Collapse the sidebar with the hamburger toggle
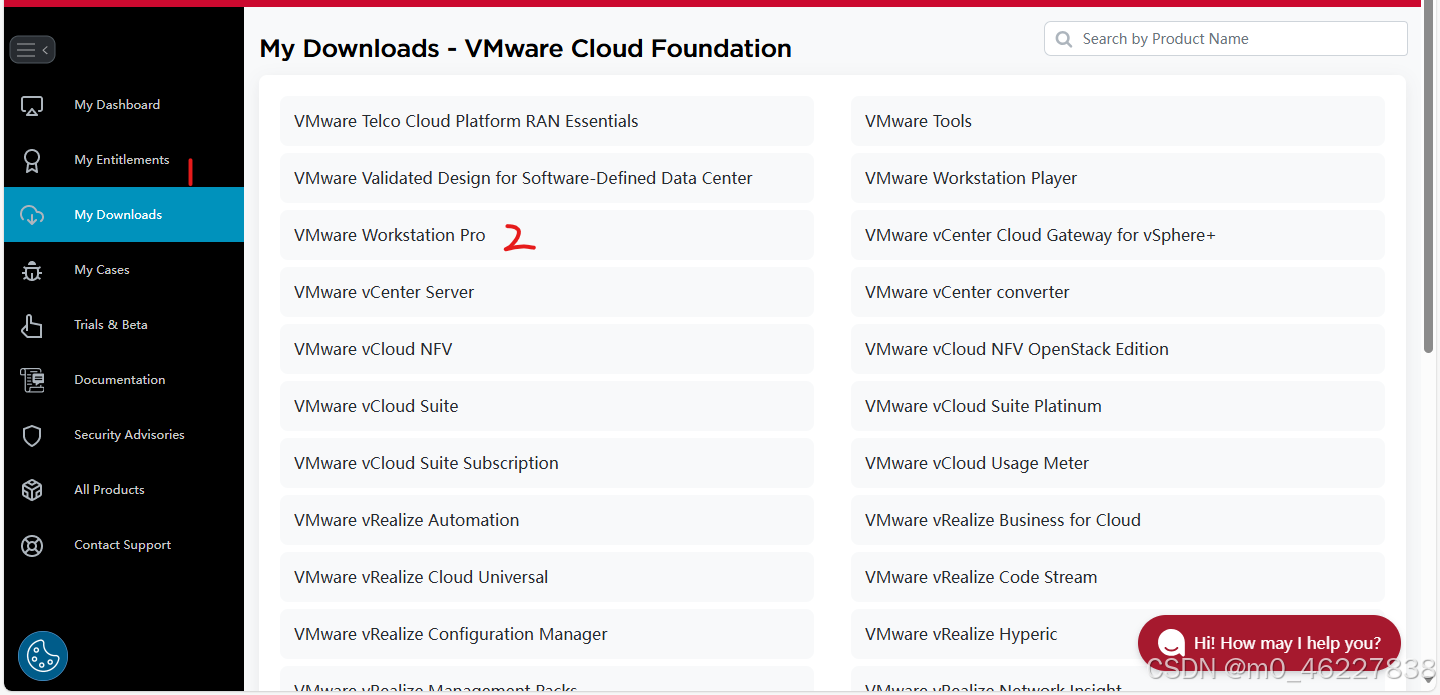This screenshot has height=695, width=1440. pos(32,49)
